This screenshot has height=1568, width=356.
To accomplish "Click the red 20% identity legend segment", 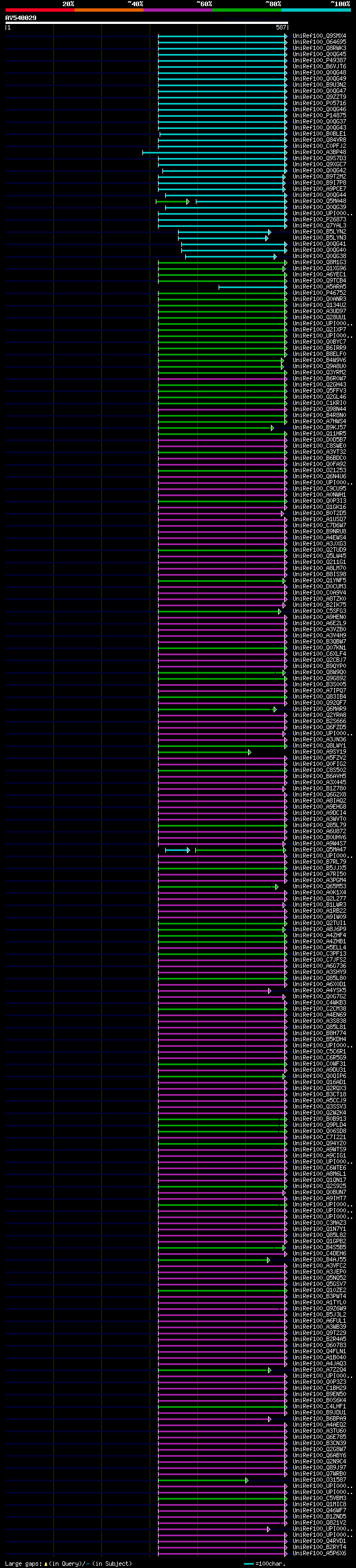I will 40,10.
